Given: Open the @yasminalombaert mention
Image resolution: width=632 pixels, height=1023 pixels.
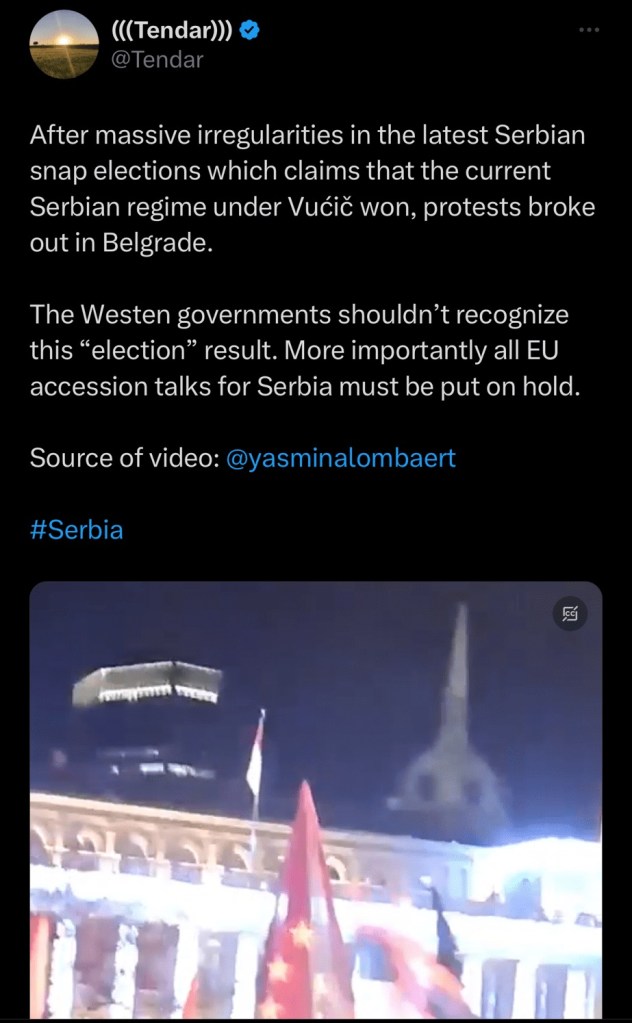Looking at the screenshot, I should (x=343, y=458).
